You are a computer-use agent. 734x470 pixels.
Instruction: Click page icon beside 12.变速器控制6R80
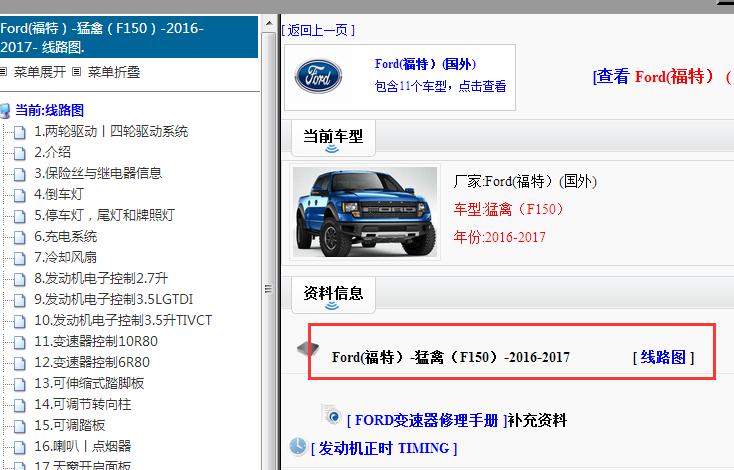pos(20,363)
